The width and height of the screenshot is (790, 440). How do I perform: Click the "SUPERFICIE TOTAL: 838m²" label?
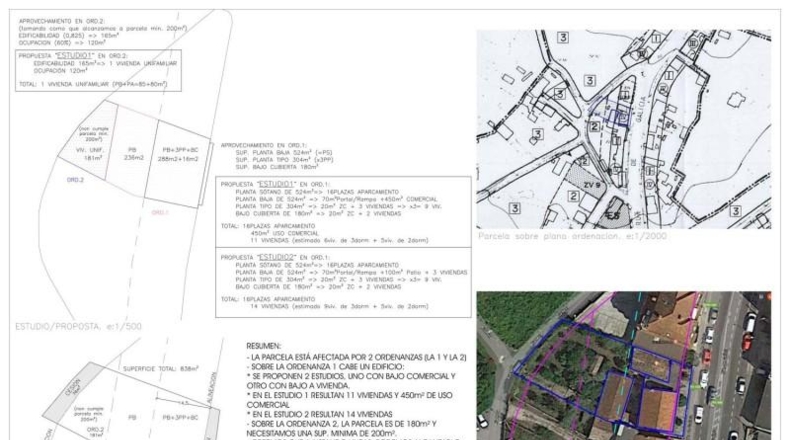pyautogui.click(x=161, y=369)
